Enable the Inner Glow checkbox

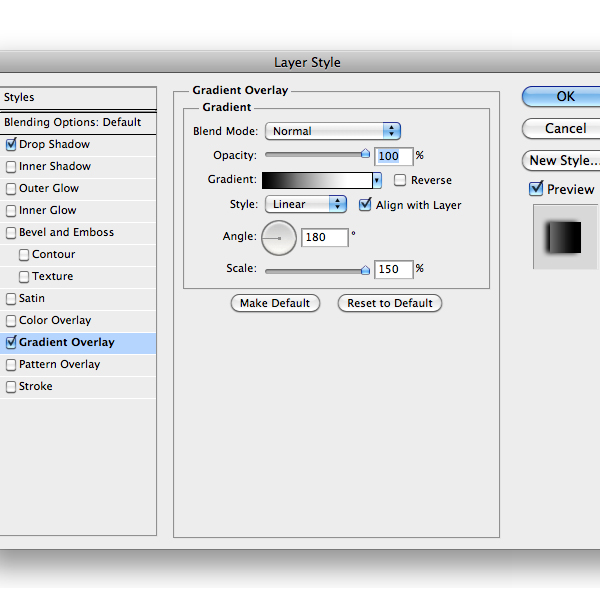(11, 210)
